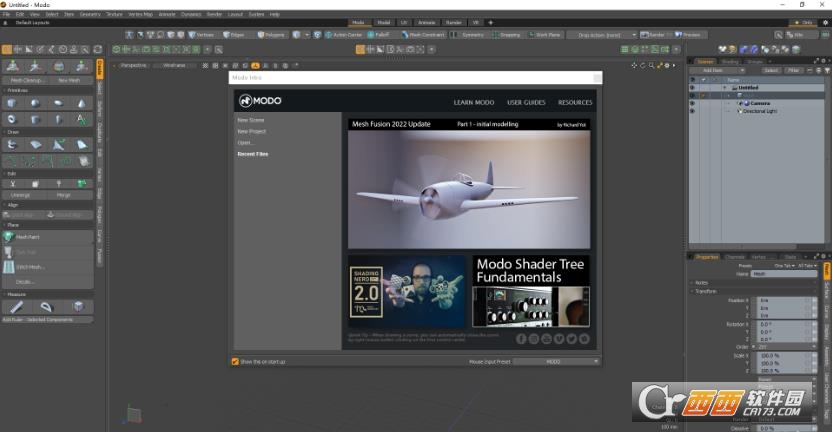Click the viewport zoom magnifier icon
The height and width of the screenshot is (432, 832).
[x=651, y=66]
